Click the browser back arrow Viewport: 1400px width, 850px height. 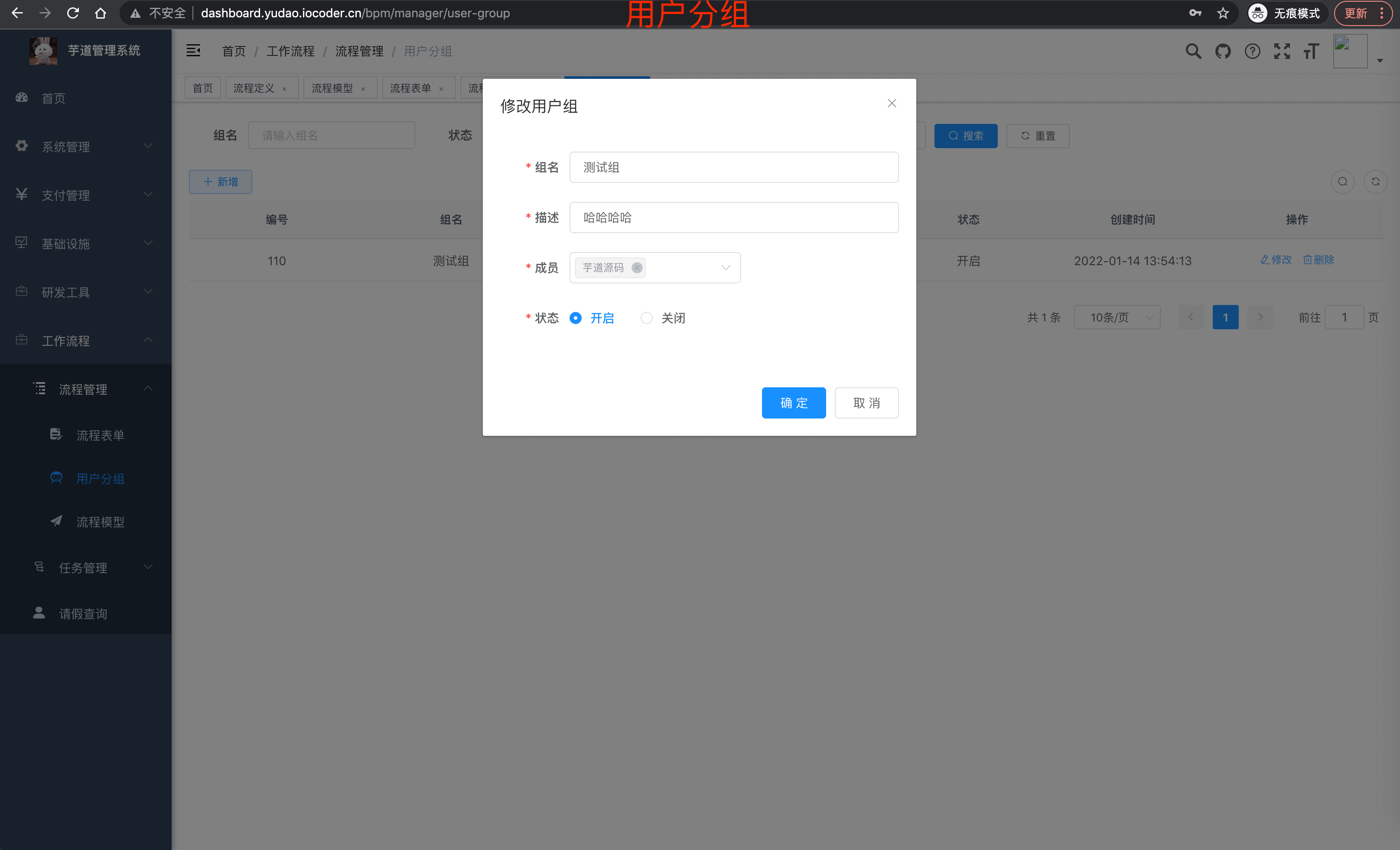click(x=17, y=13)
